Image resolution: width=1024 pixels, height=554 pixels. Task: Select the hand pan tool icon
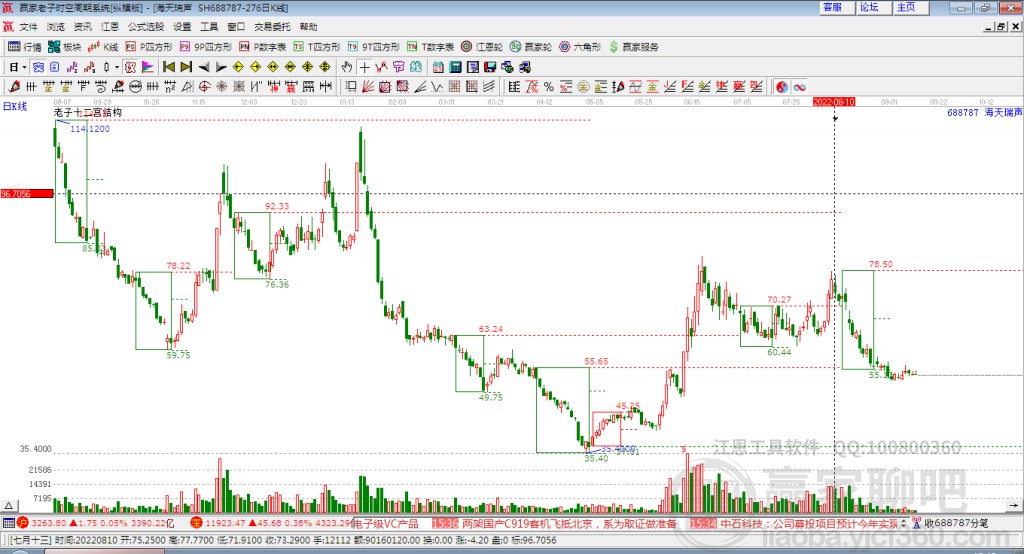coord(348,67)
